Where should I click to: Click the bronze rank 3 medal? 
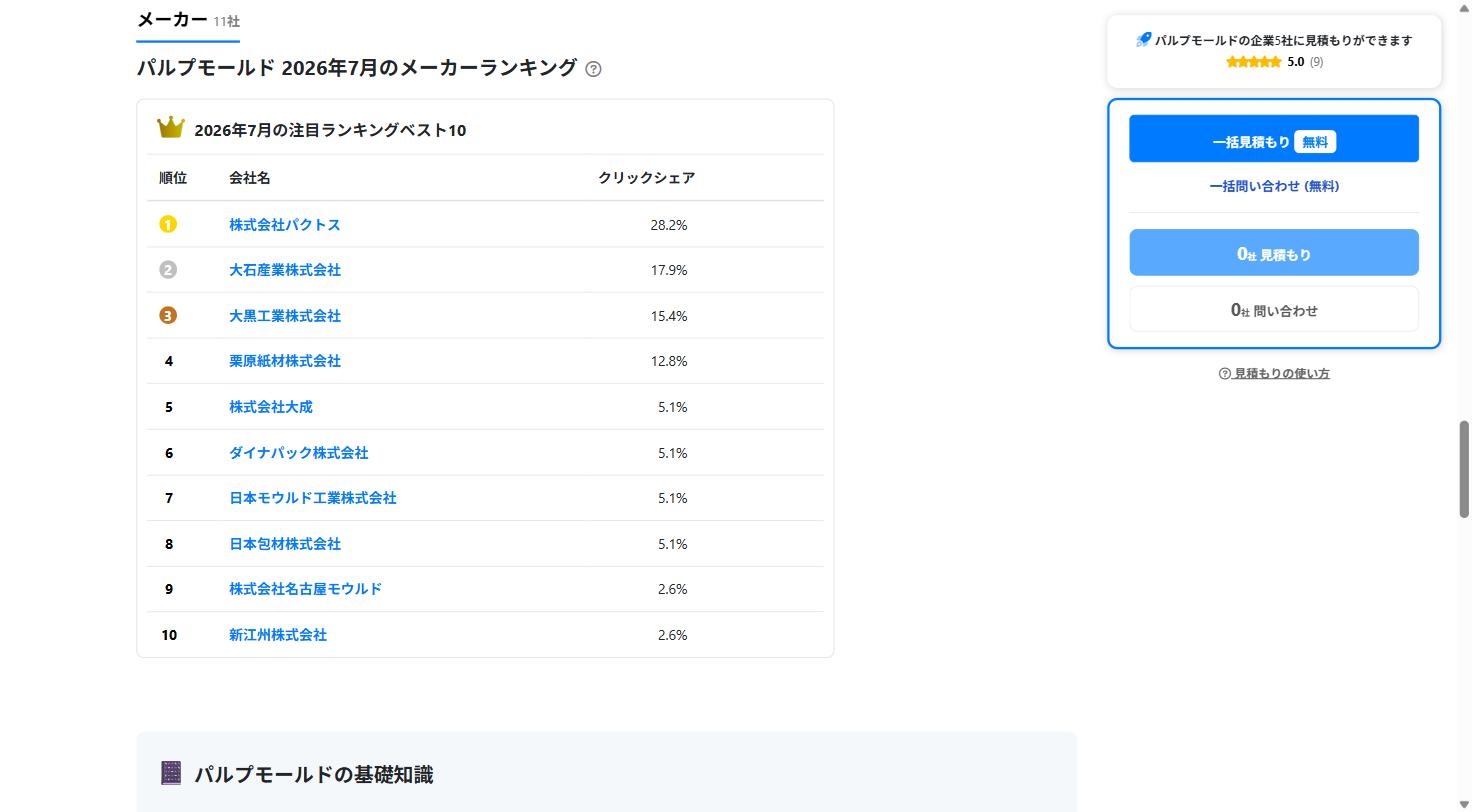[168, 316]
